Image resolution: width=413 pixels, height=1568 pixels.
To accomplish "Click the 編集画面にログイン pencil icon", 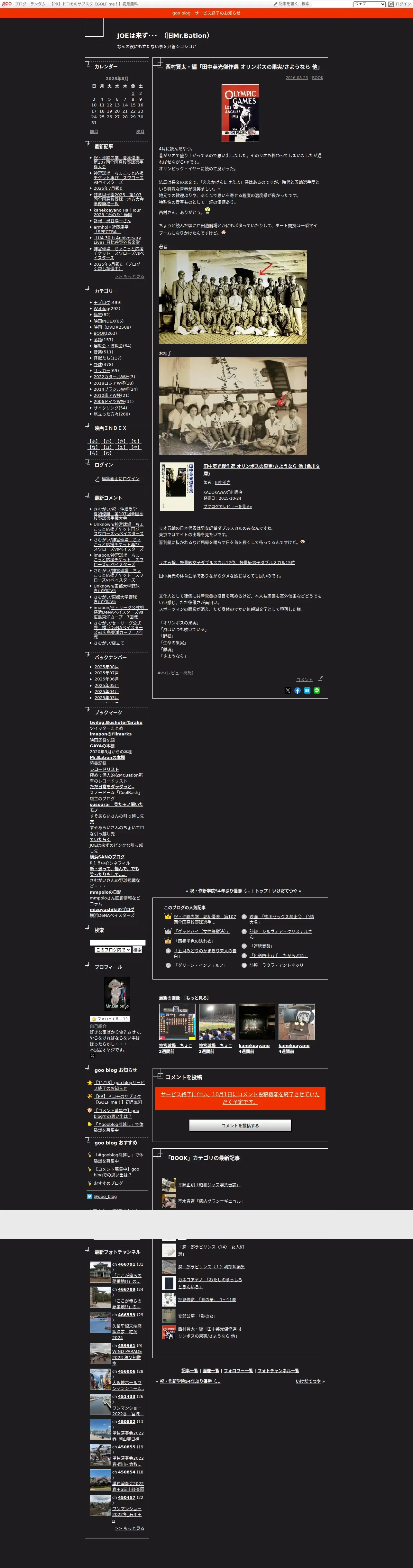I will click(x=97, y=479).
